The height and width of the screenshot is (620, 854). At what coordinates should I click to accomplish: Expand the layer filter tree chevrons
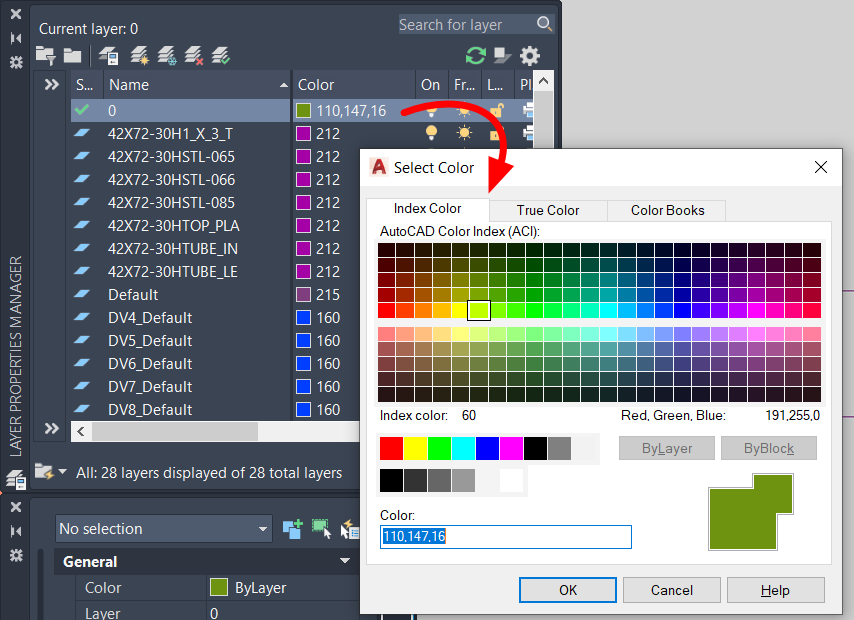pyautogui.click(x=52, y=84)
